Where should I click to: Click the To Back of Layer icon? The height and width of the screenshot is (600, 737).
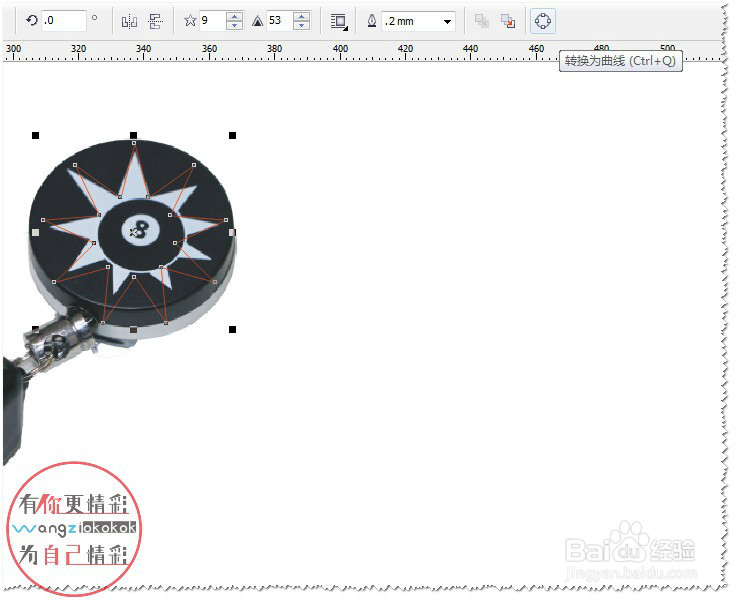pyautogui.click(x=508, y=21)
